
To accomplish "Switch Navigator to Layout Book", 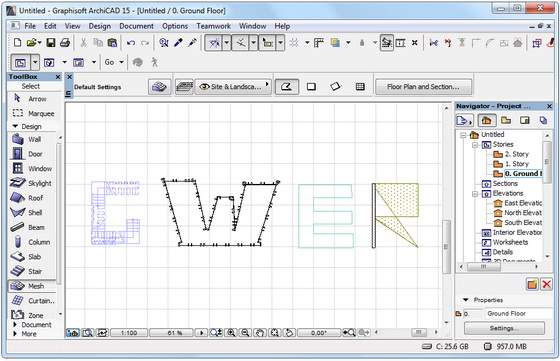I will [525, 120].
